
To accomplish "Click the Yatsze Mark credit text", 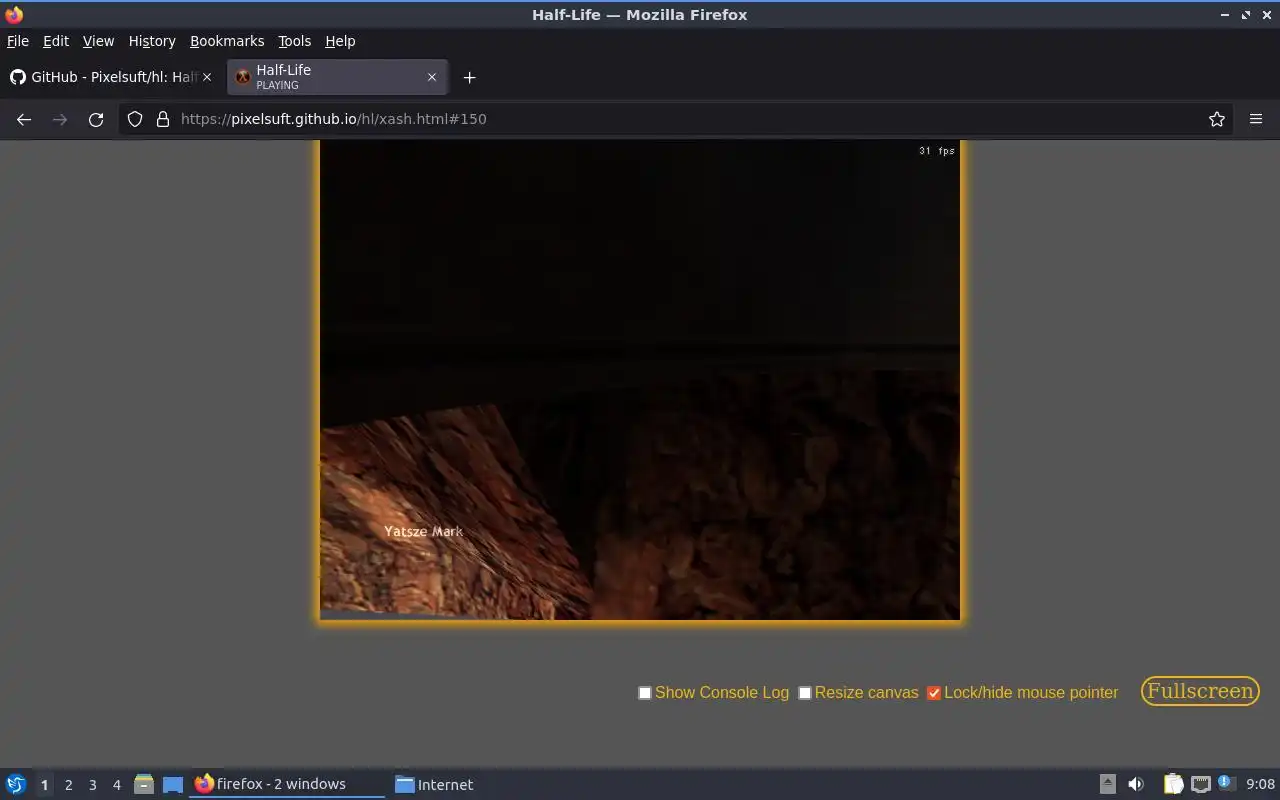I will (x=424, y=531).
